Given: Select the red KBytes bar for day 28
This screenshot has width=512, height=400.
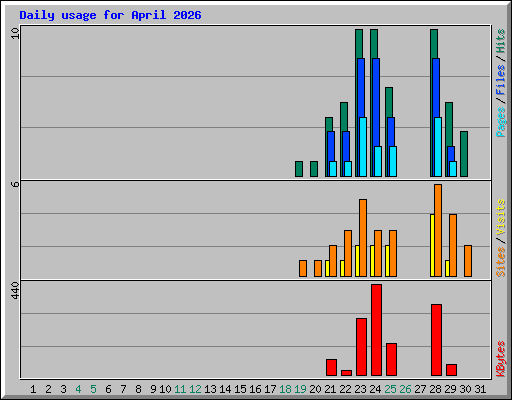Looking at the screenshot, I should (436, 340).
